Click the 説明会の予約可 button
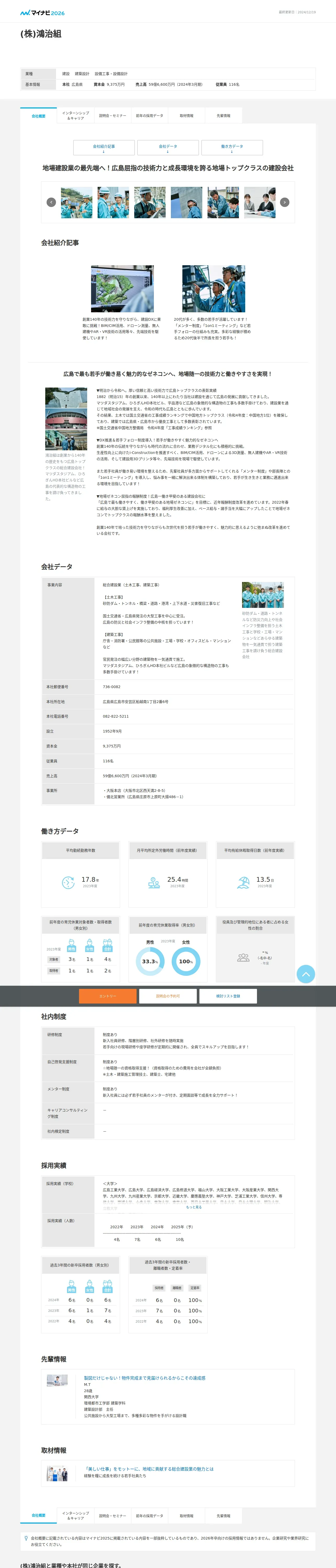 [x=168, y=996]
